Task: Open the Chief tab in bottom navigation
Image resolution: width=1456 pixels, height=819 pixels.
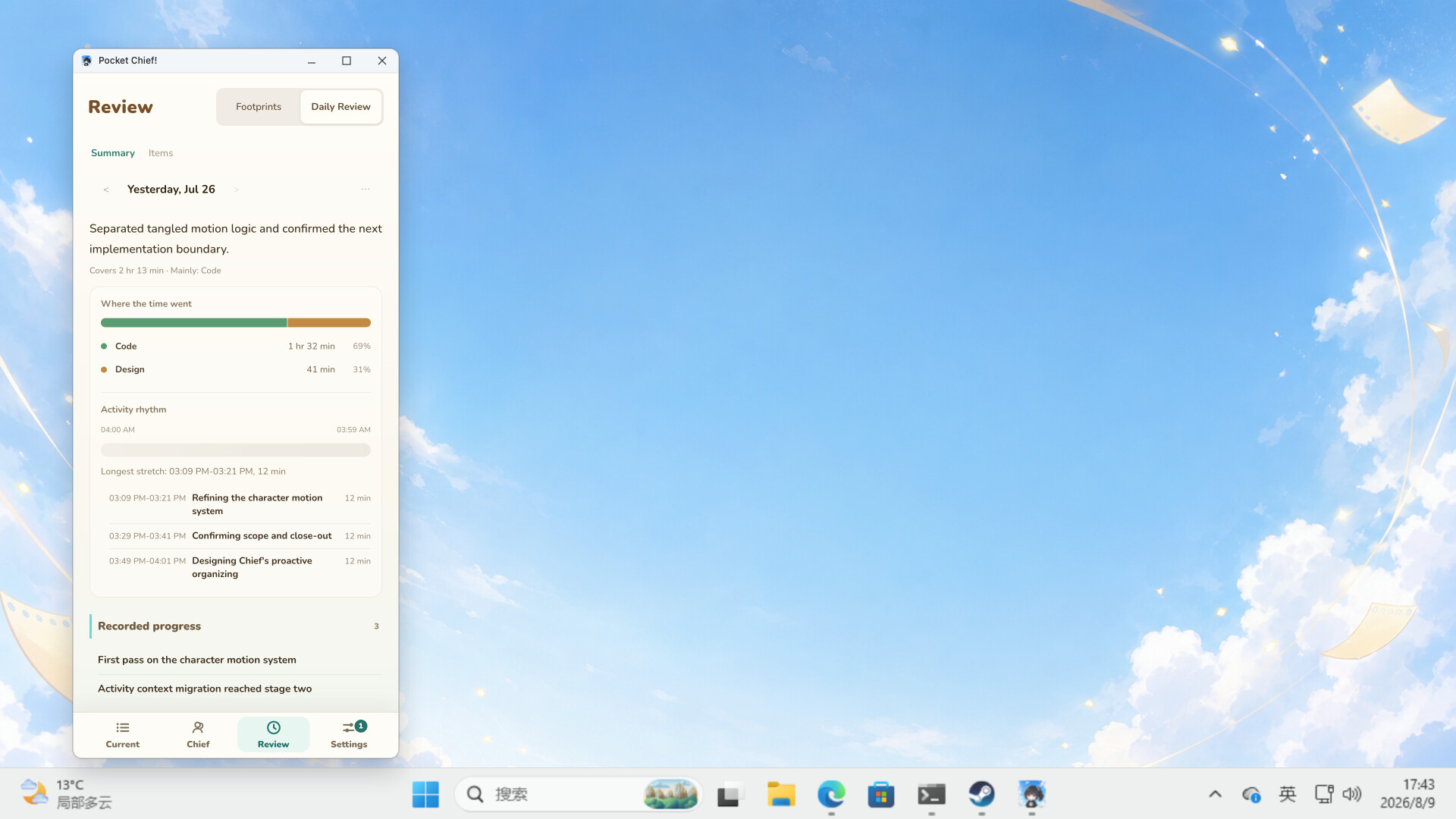Action: 198,734
